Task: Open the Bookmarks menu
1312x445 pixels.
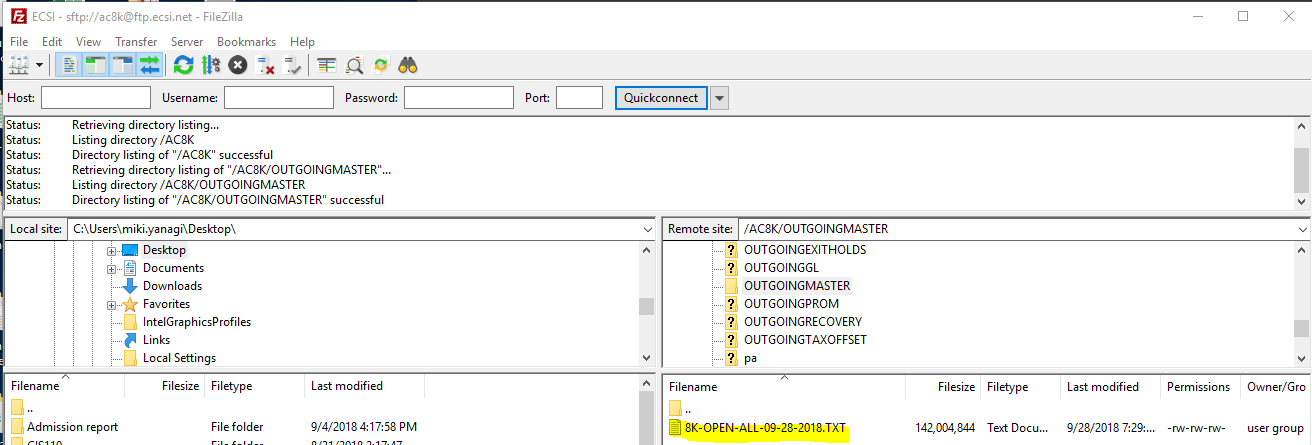Action: [246, 42]
